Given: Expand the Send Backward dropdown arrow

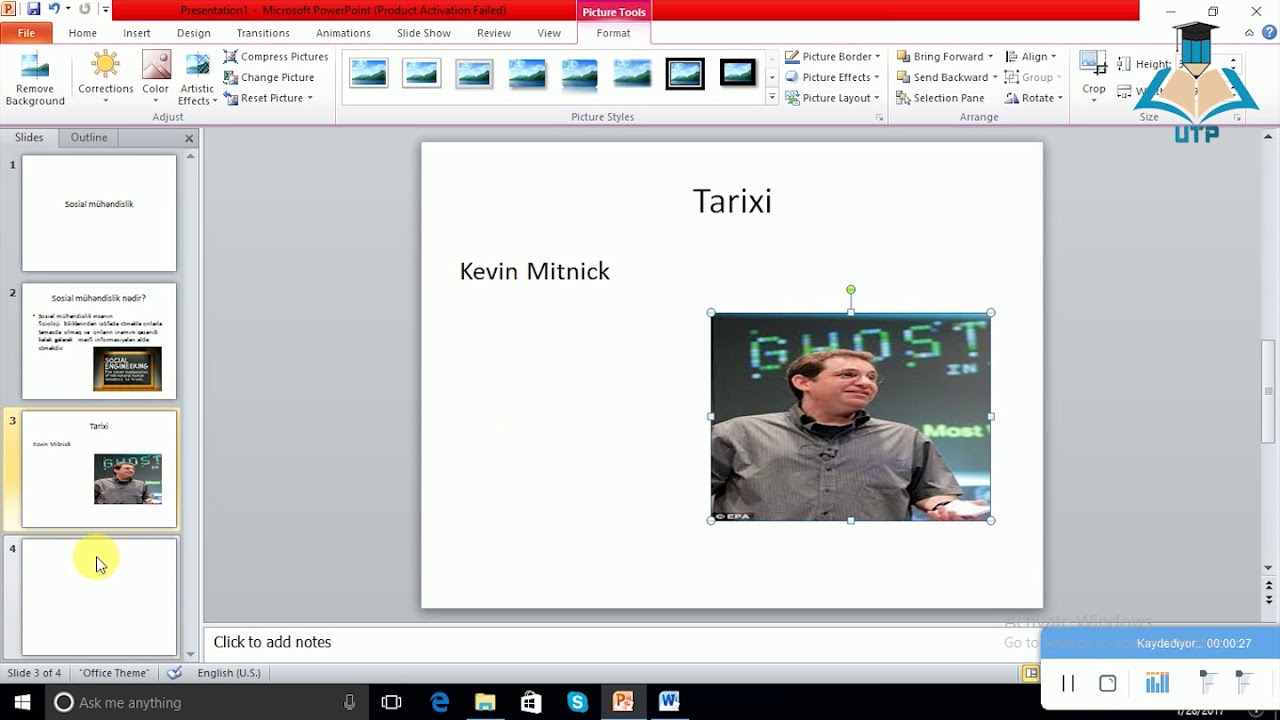Looking at the screenshot, I should pos(995,77).
